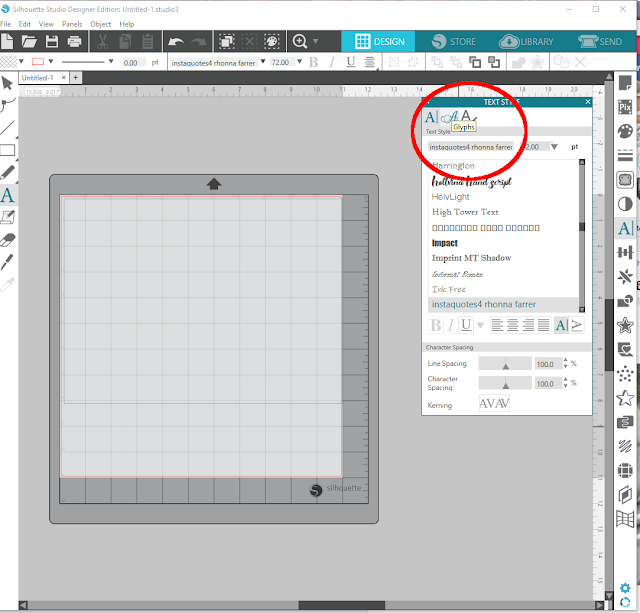Image resolution: width=640 pixels, height=613 pixels.
Task: Open the Image Effects panel icon
Action: (x=625, y=204)
